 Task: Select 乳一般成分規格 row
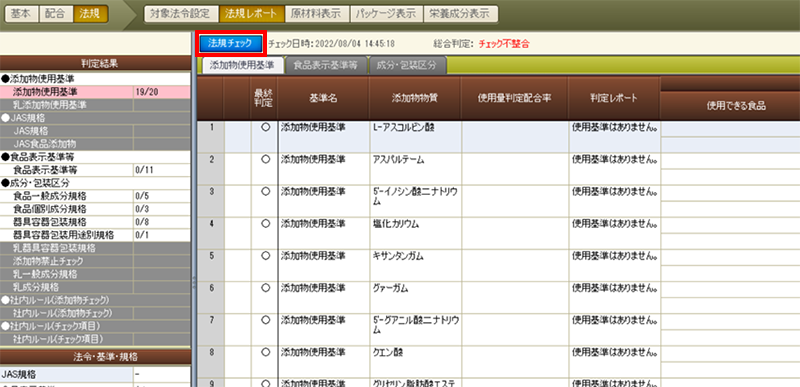[x=95, y=274]
